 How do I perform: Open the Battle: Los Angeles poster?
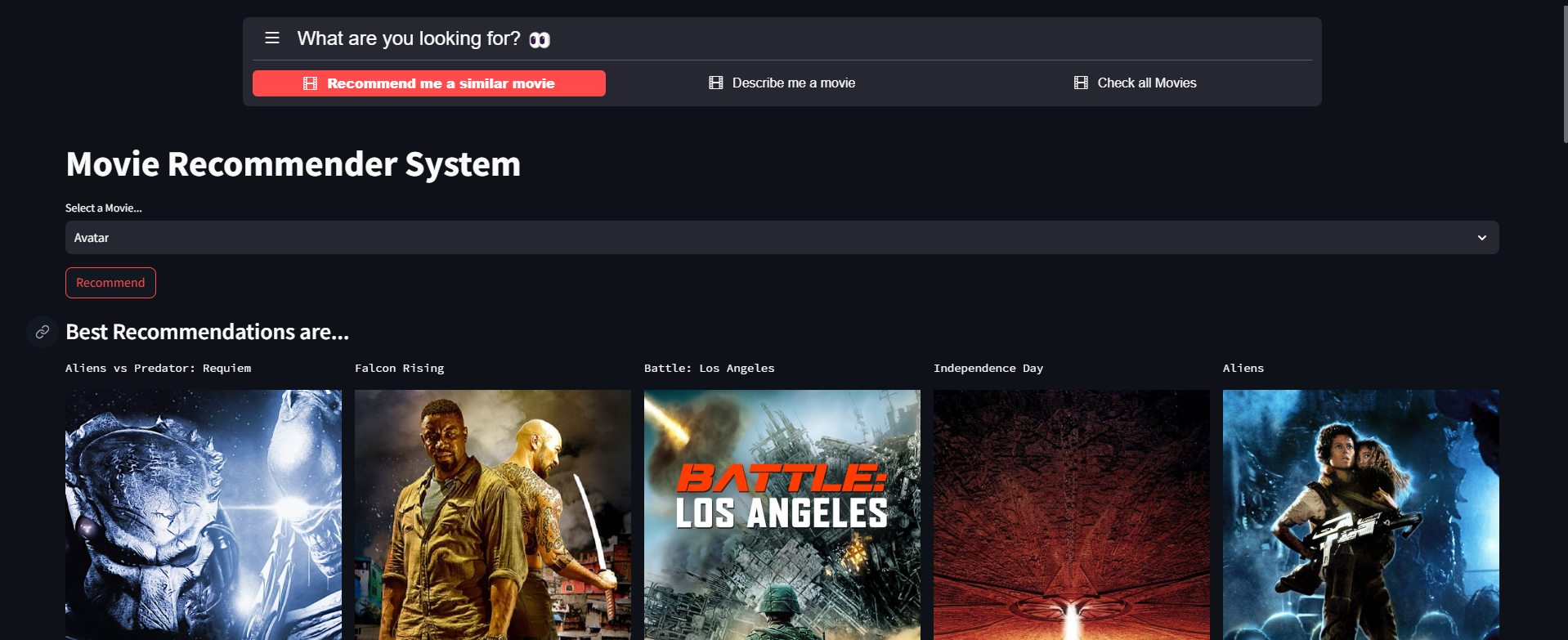pos(782,515)
